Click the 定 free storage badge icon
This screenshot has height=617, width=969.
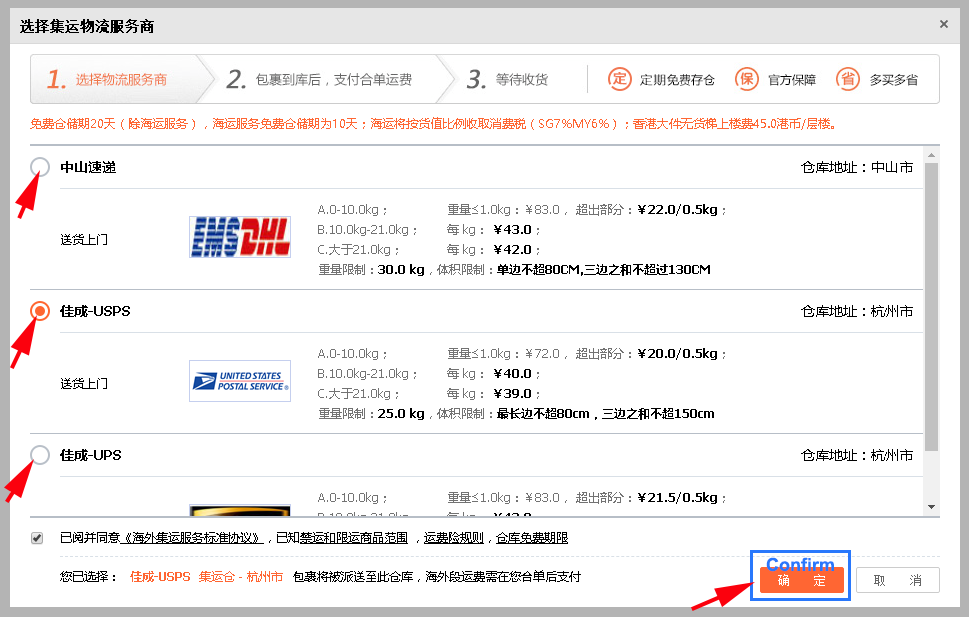[x=620, y=79]
